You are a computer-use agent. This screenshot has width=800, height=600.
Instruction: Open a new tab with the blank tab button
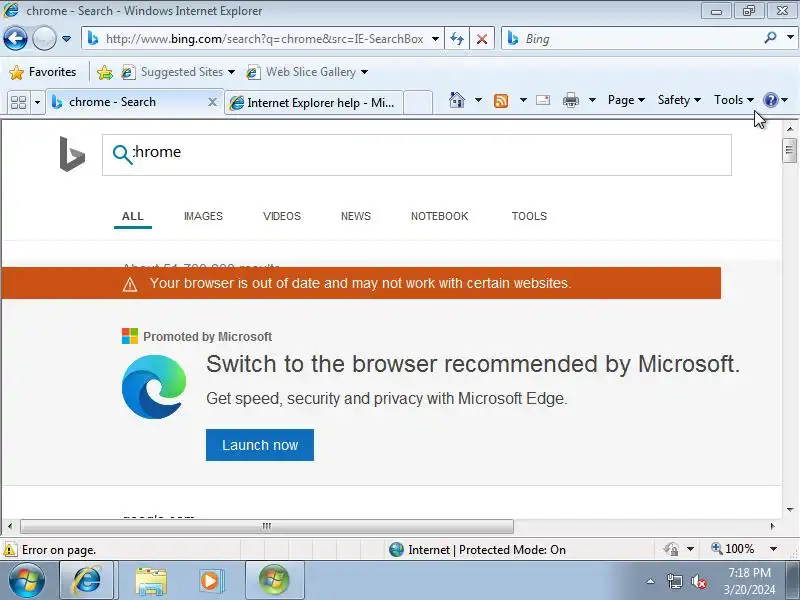[x=418, y=103]
